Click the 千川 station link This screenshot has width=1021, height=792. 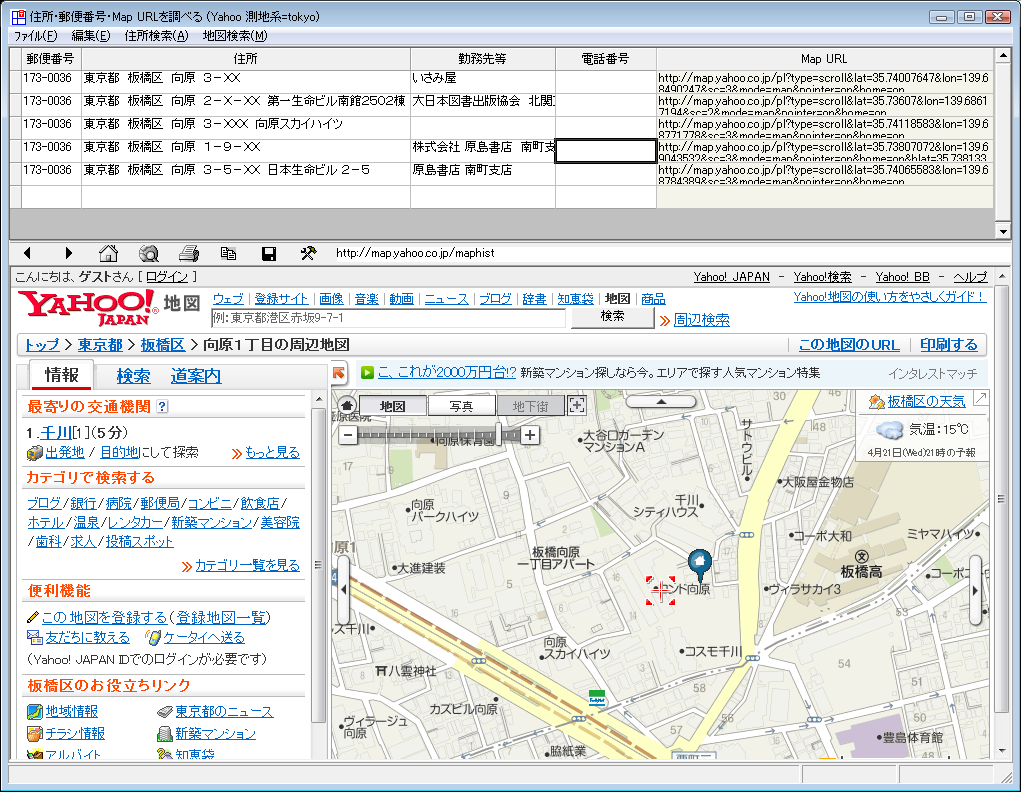coord(56,432)
